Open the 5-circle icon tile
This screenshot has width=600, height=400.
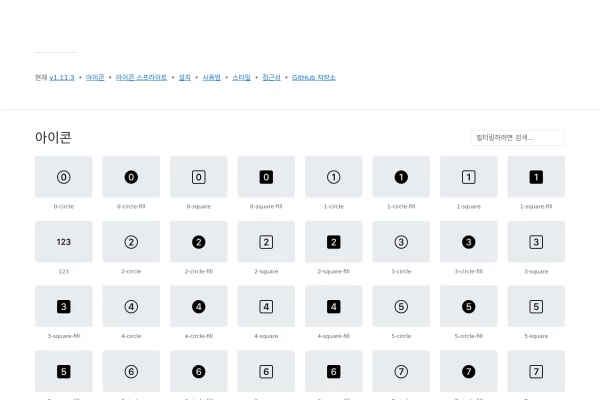[401, 306]
